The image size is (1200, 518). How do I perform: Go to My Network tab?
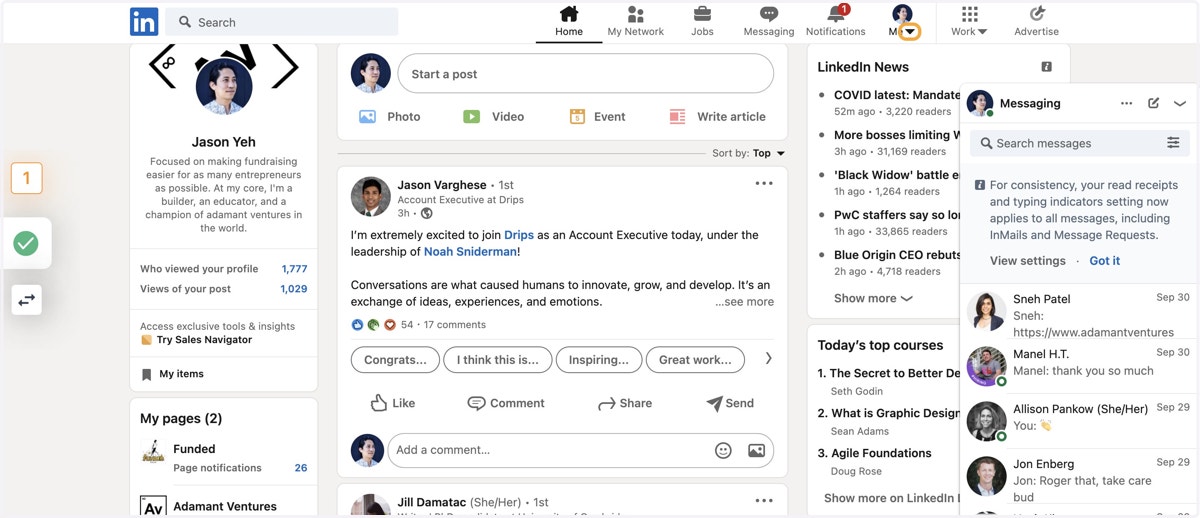(636, 21)
